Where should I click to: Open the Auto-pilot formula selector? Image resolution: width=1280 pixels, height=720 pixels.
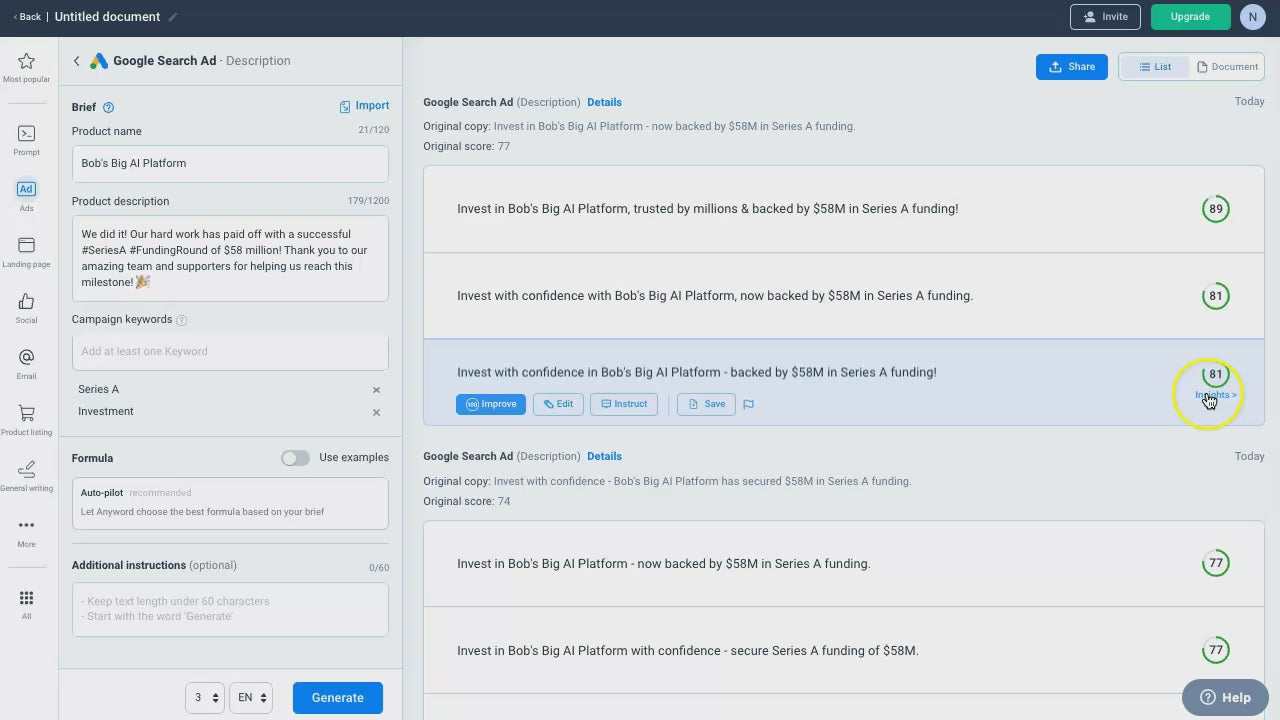point(230,503)
